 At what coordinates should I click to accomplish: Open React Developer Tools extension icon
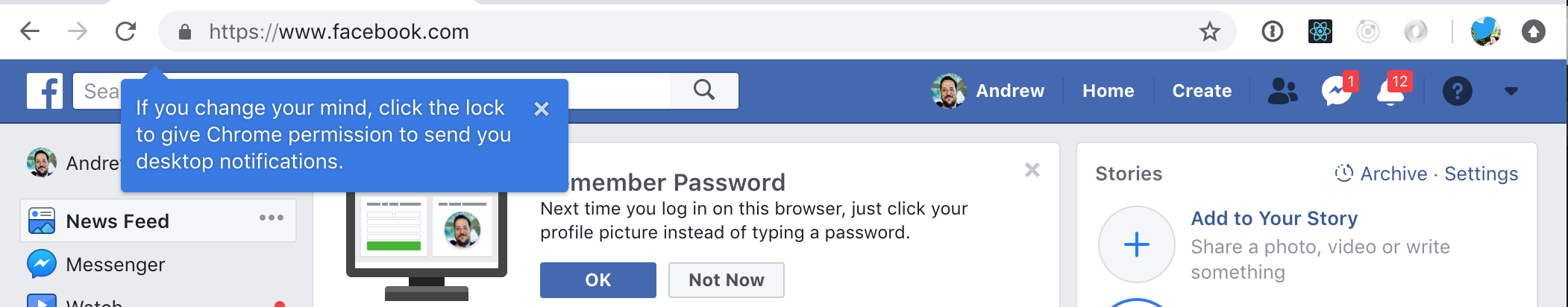1320,31
